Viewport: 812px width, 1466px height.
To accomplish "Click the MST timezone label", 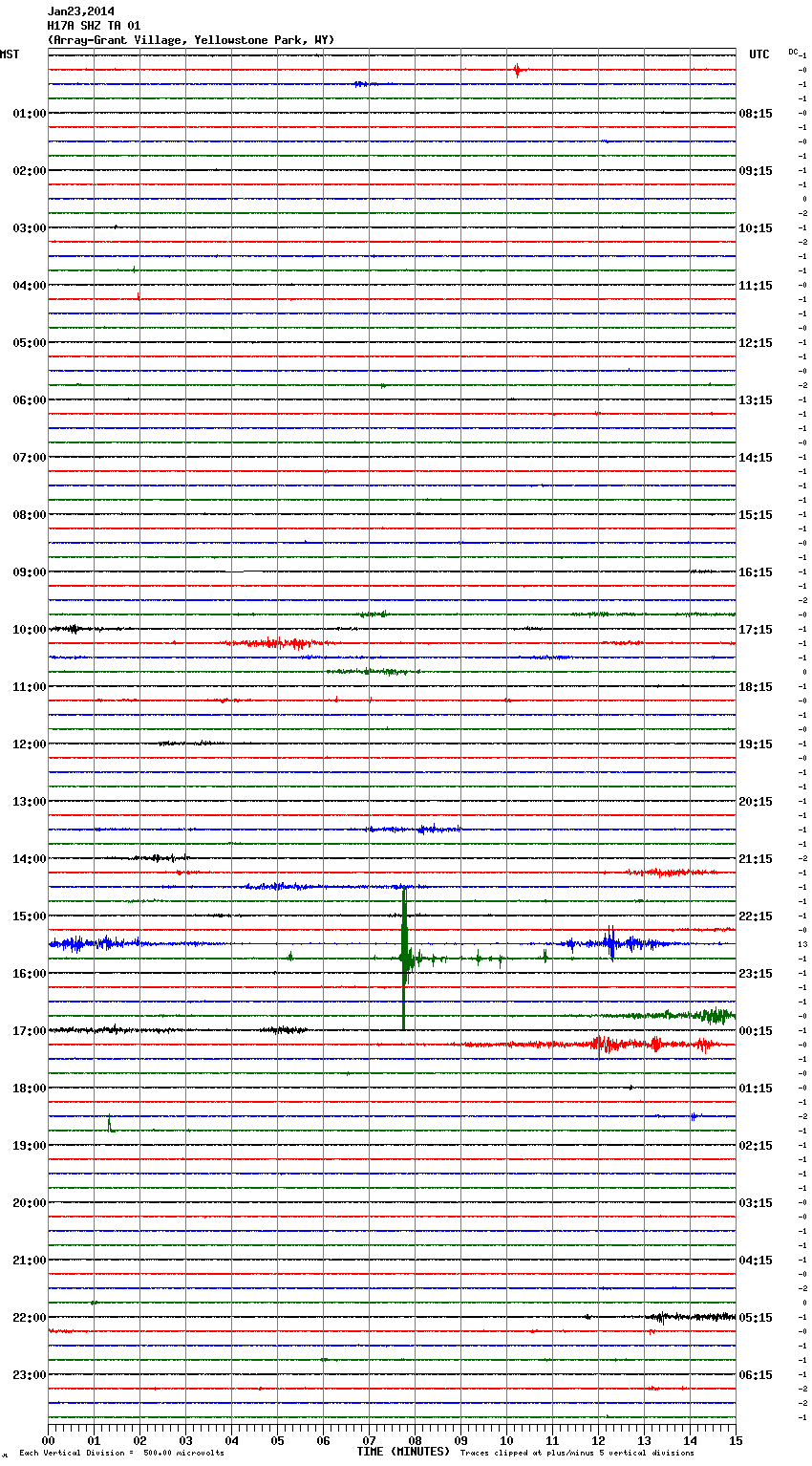I will click(x=10, y=54).
